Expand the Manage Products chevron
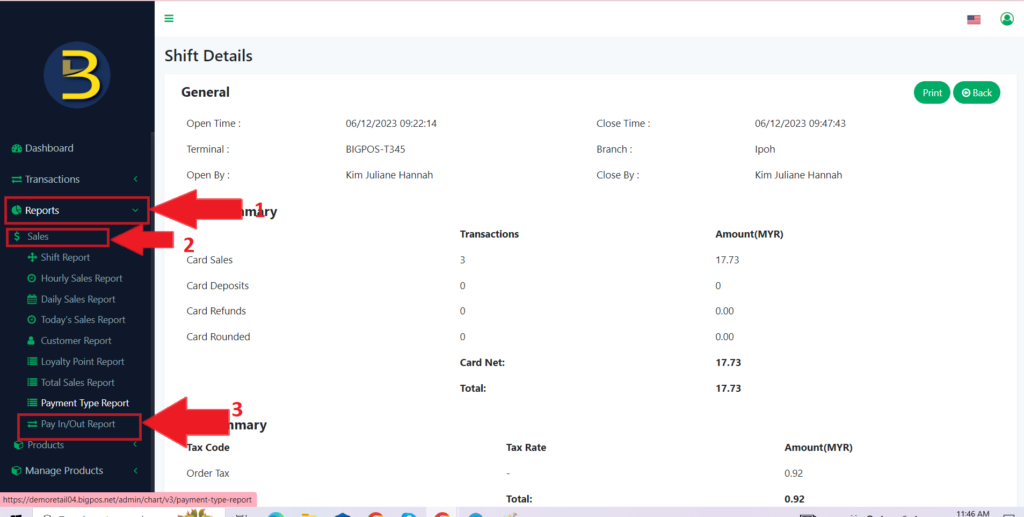Viewport: 1024px width, 517px height. pyautogui.click(x=135, y=471)
